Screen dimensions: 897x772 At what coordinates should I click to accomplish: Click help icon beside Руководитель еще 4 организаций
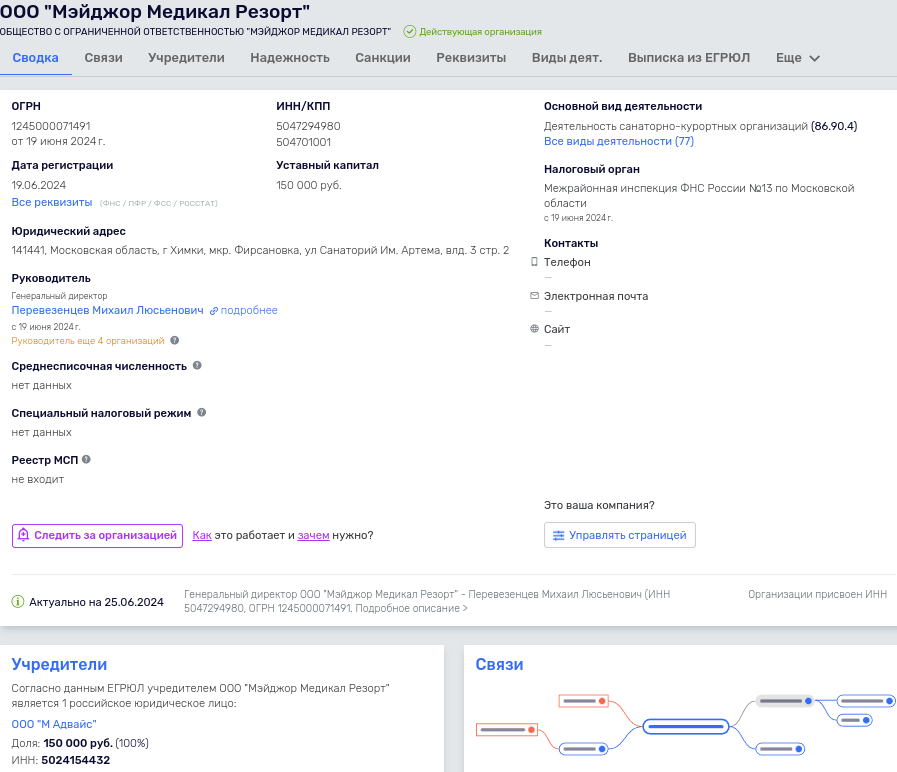pyautogui.click(x=175, y=340)
